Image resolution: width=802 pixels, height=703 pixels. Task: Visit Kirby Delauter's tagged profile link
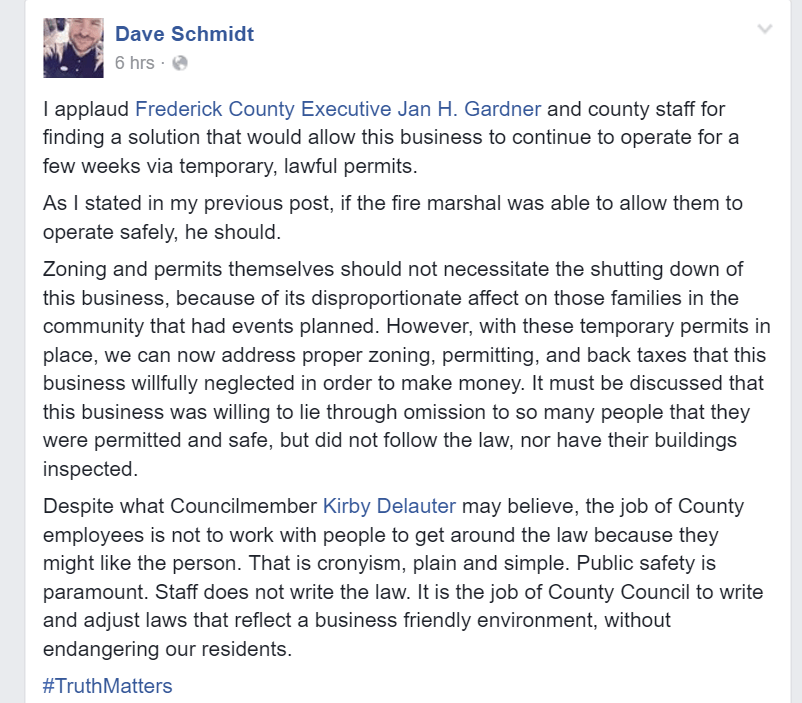coord(391,506)
